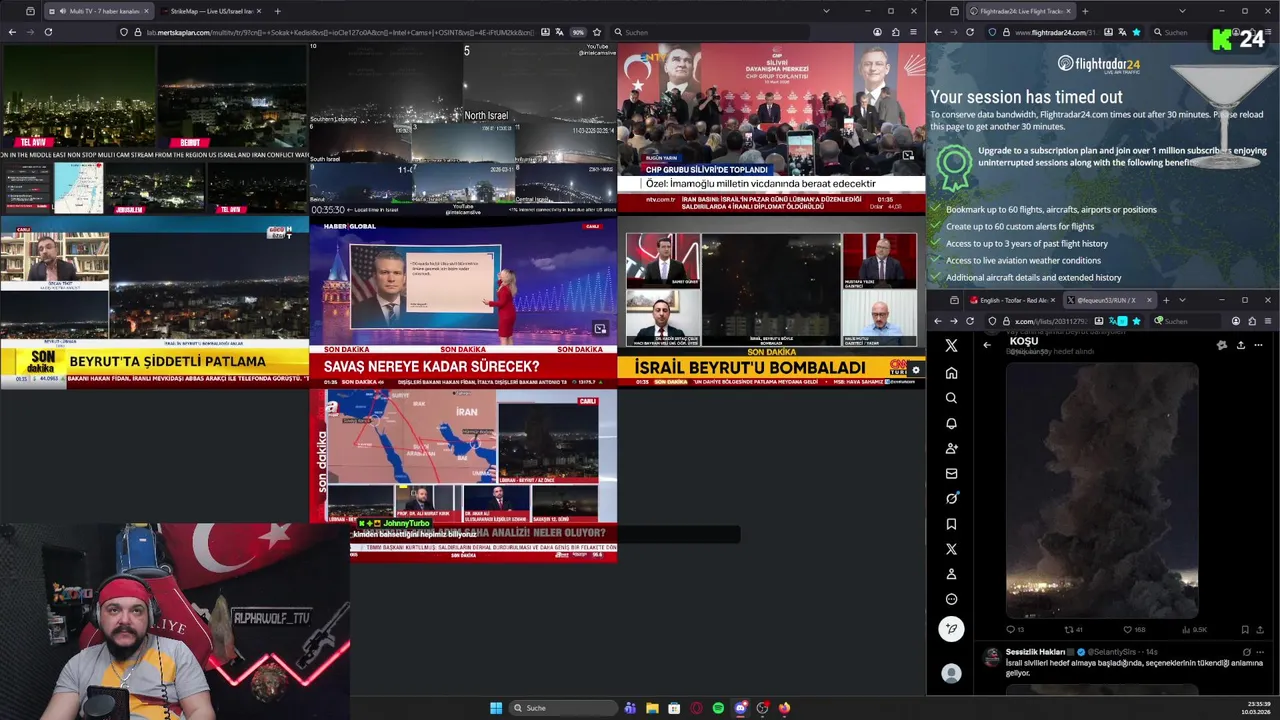Image resolution: width=1280 pixels, height=720 pixels.
Task: Go back in the Multi TV window
Action: (x=12, y=32)
